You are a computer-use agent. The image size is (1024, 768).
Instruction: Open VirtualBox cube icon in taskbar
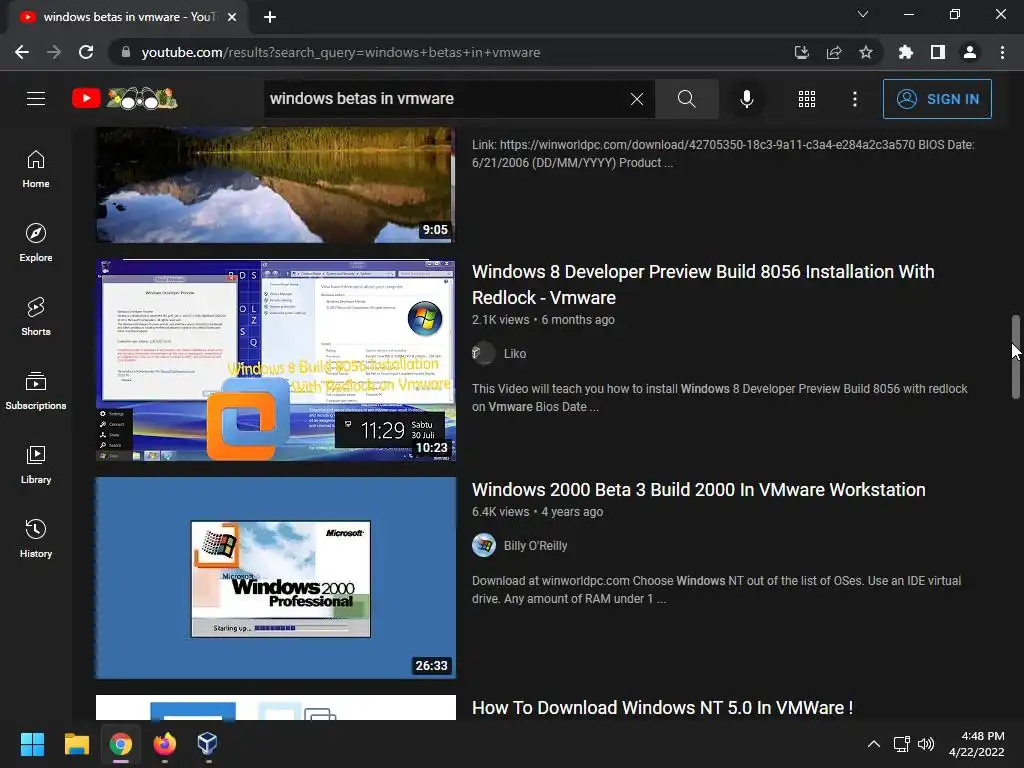pyautogui.click(x=208, y=744)
